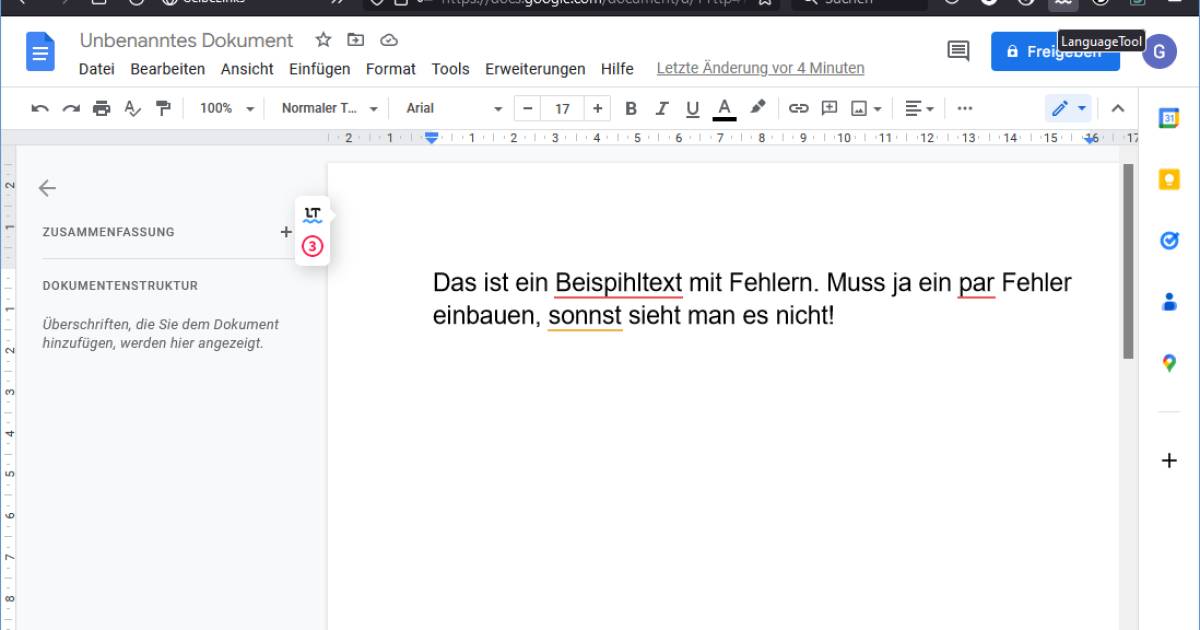This screenshot has height=630, width=1200.
Task: Open the spelling and grammar check icon
Action: pos(134,108)
